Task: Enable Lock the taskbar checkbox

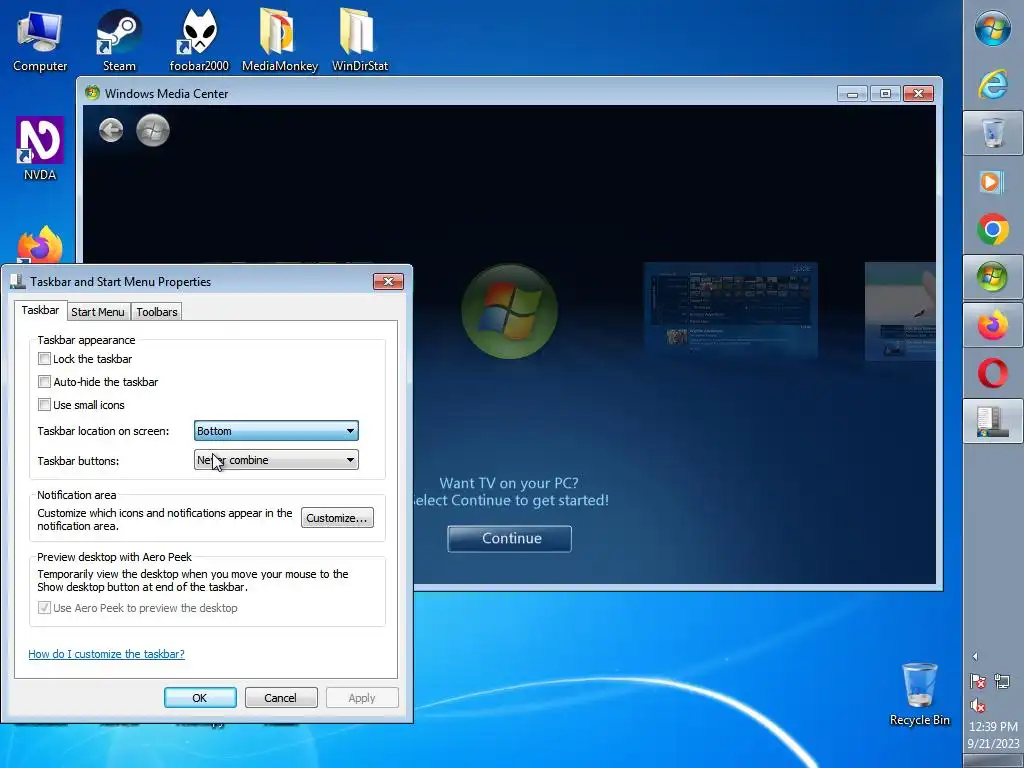Action: click(x=44, y=359)
